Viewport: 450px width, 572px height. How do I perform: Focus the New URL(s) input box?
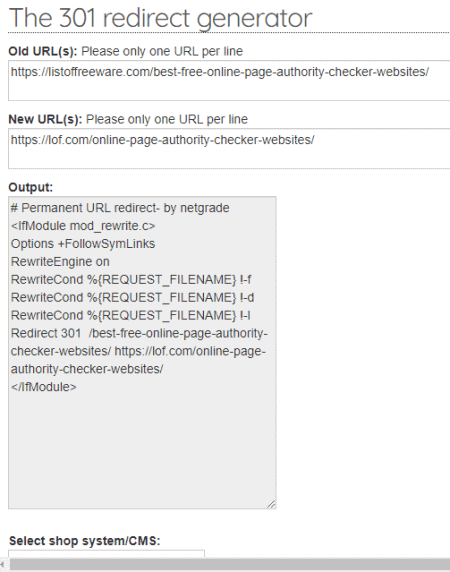[x=229, y=148]
